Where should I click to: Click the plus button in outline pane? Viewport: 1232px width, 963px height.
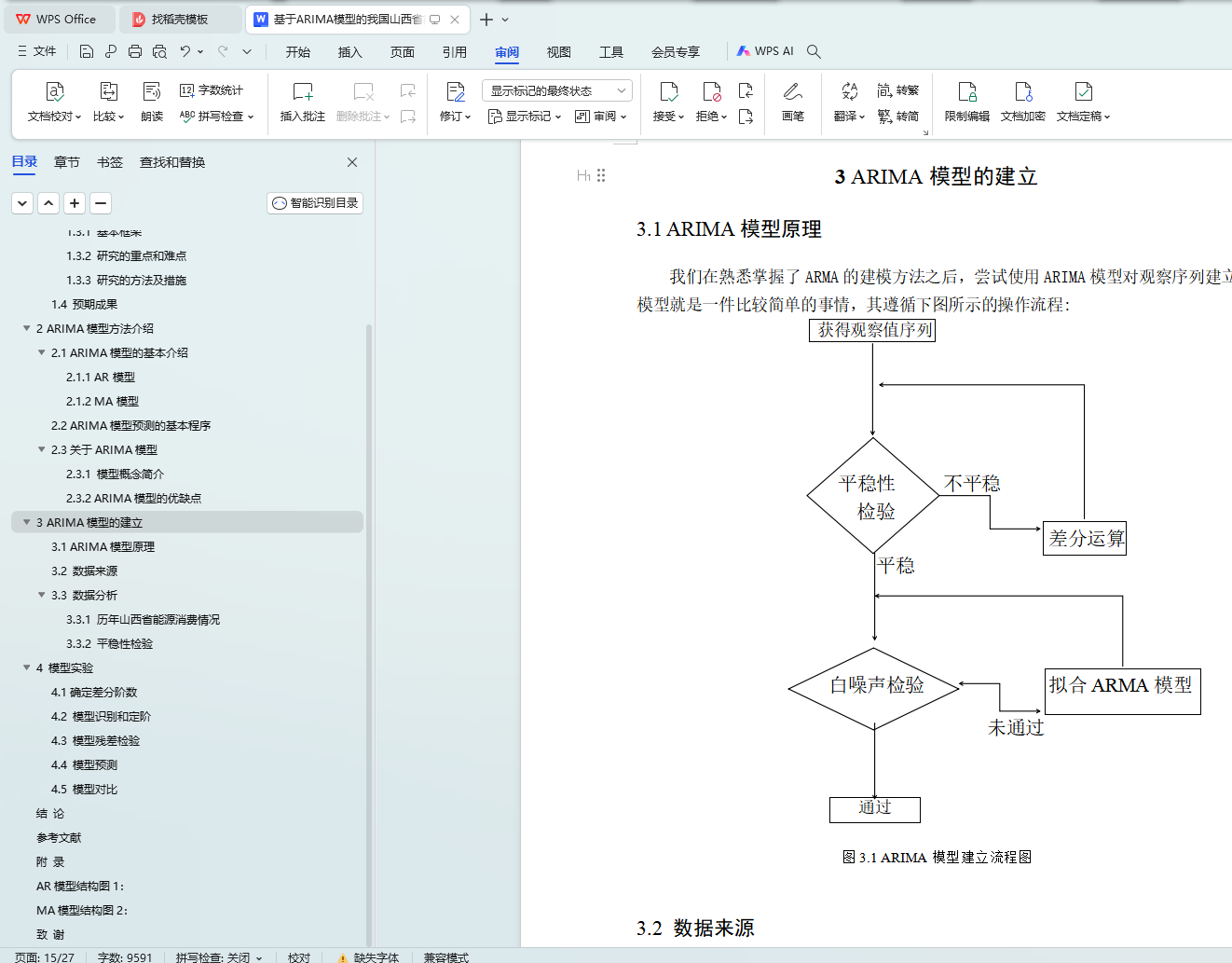(75, 202)
